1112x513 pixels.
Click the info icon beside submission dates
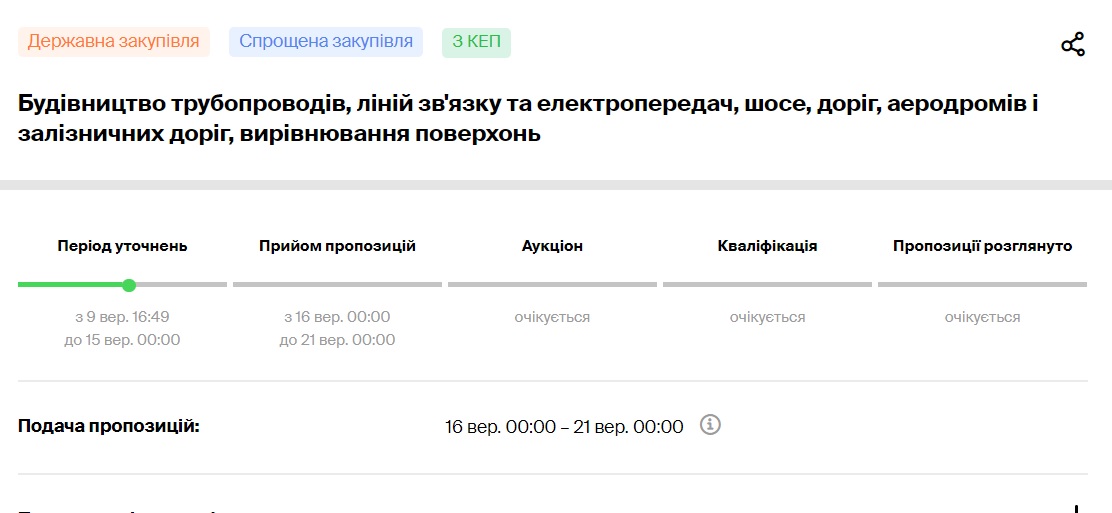[710, 425]
